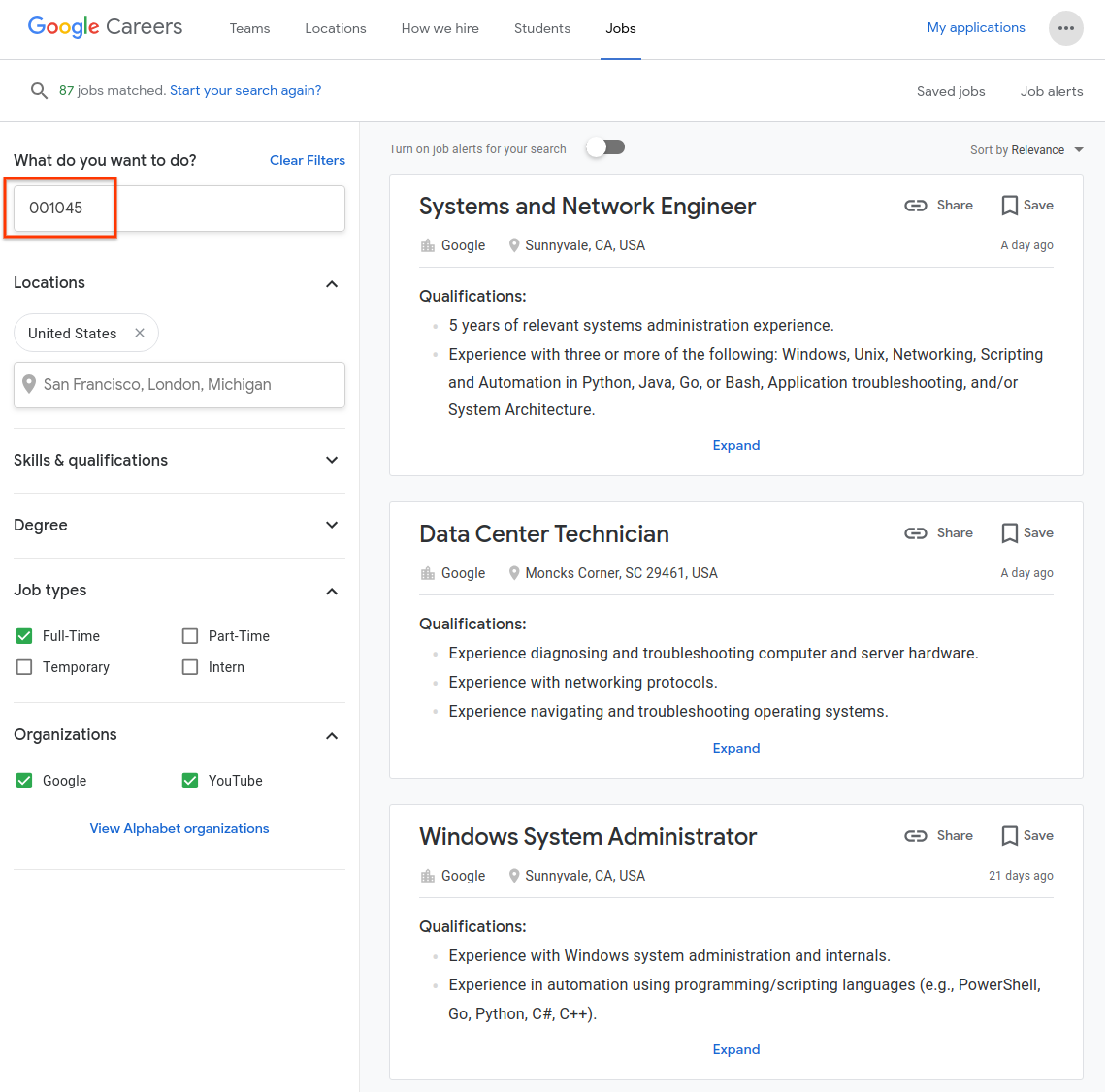Open the Sort by Relevance dropdown

point(1026,150)
